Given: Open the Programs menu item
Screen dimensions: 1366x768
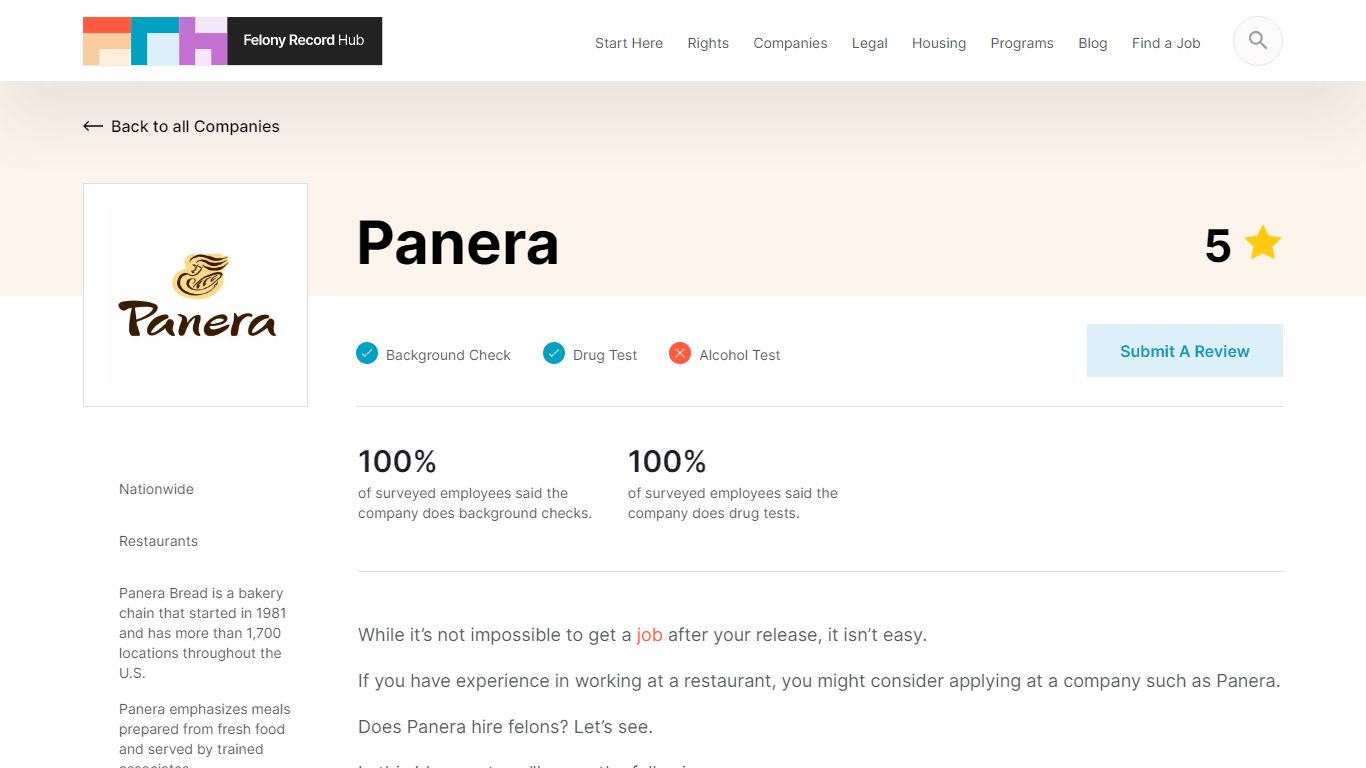Looking at the screenshot, I should point(1022,43).
